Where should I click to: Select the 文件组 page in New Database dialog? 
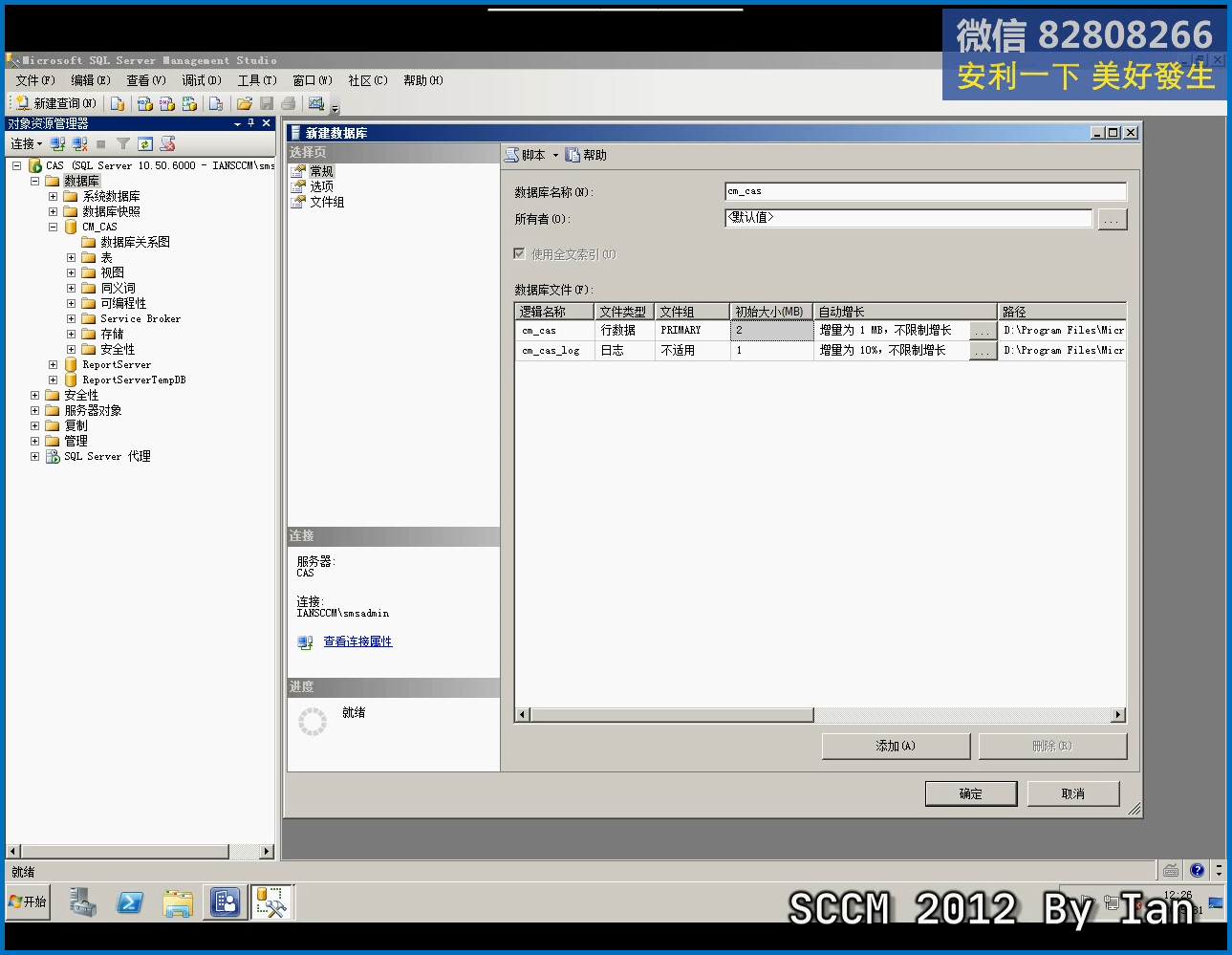(327, 202)
